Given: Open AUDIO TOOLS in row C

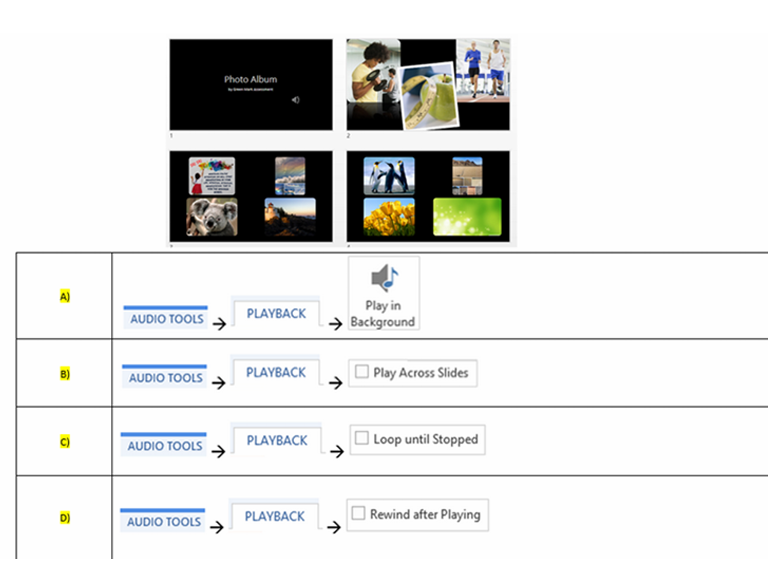Looking at the screenshot, I should 164,446.
